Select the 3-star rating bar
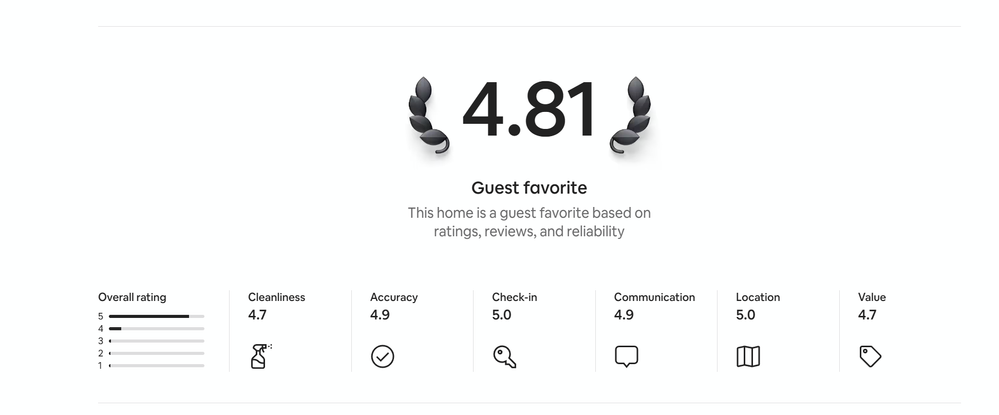 click(x=156, y=341)
